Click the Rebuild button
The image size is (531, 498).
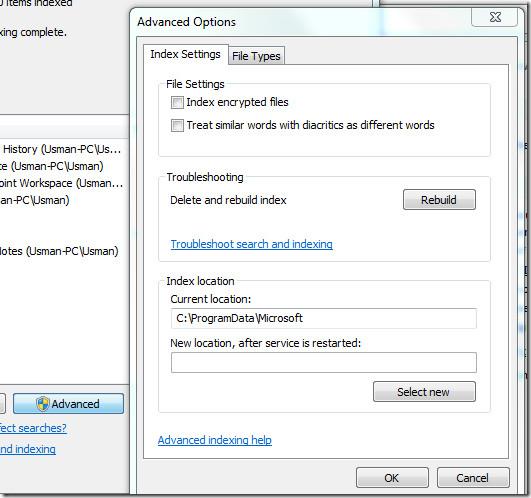pos(439,200)
